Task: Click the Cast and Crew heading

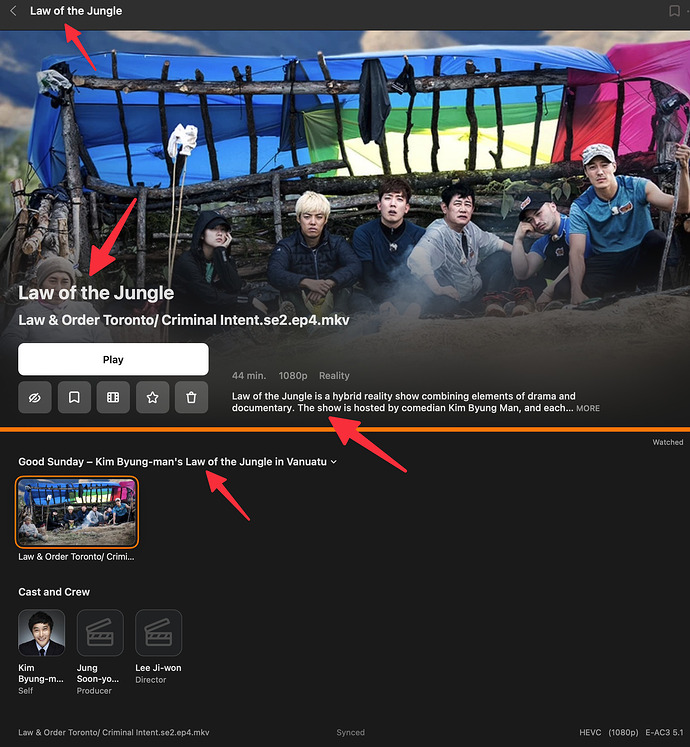Action: (x=54, y=592)
